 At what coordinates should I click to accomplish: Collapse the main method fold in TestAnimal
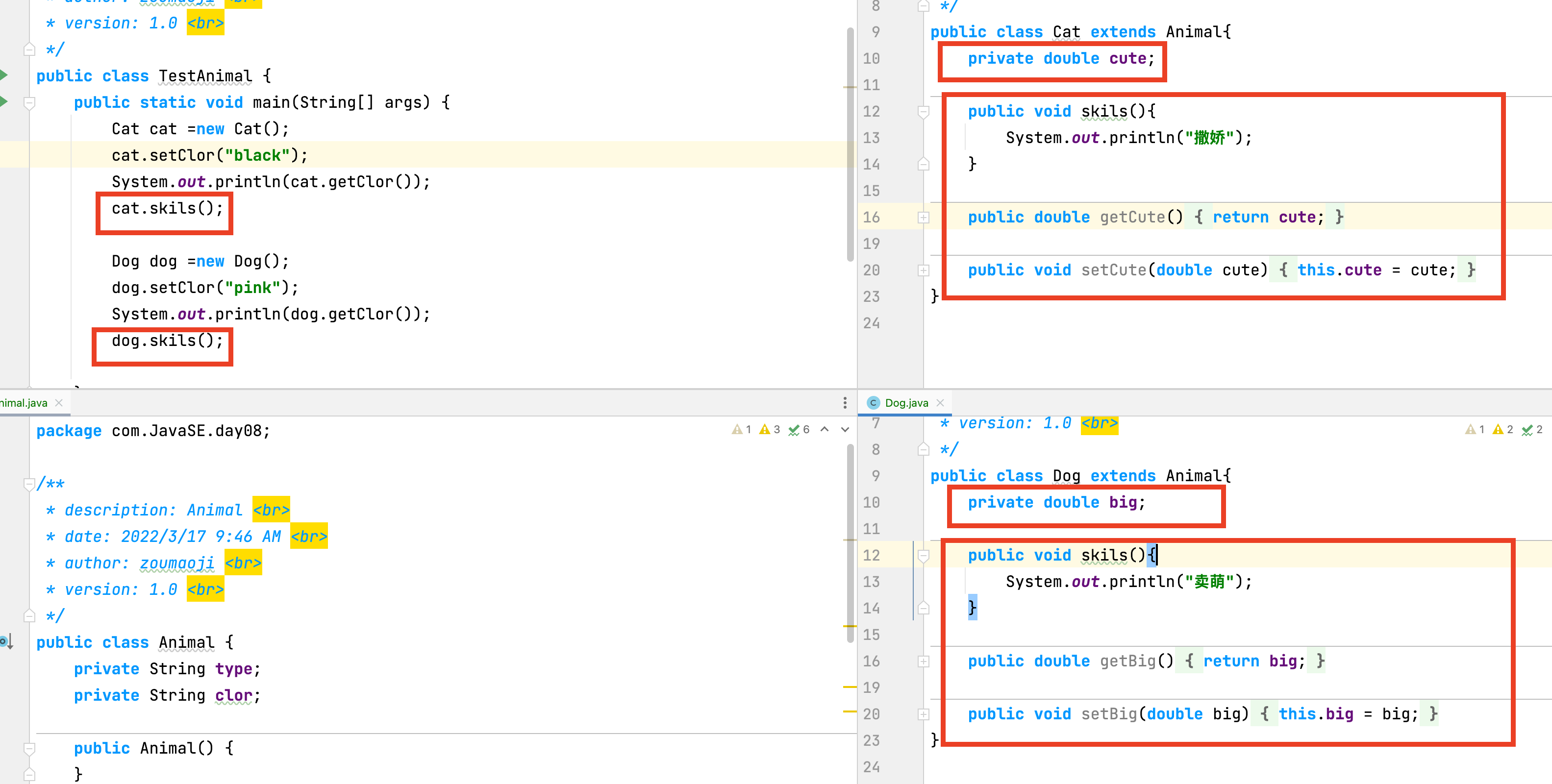[x=29, y=102]
